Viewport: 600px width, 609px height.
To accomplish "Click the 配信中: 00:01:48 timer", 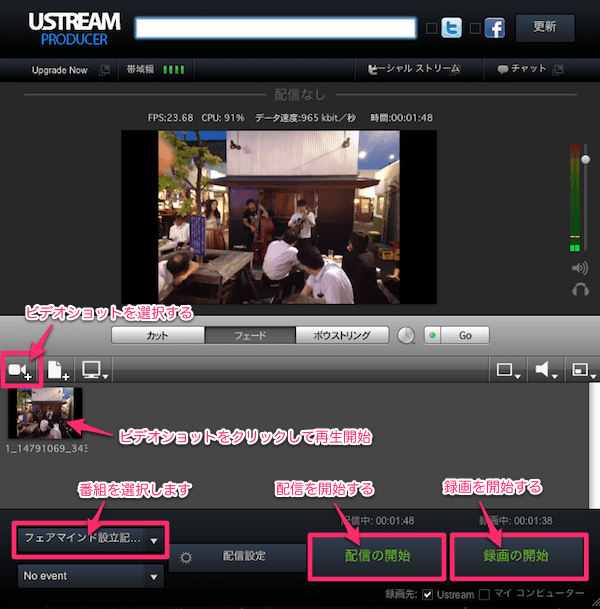I will pyautogui.click(x=377, y=520).
